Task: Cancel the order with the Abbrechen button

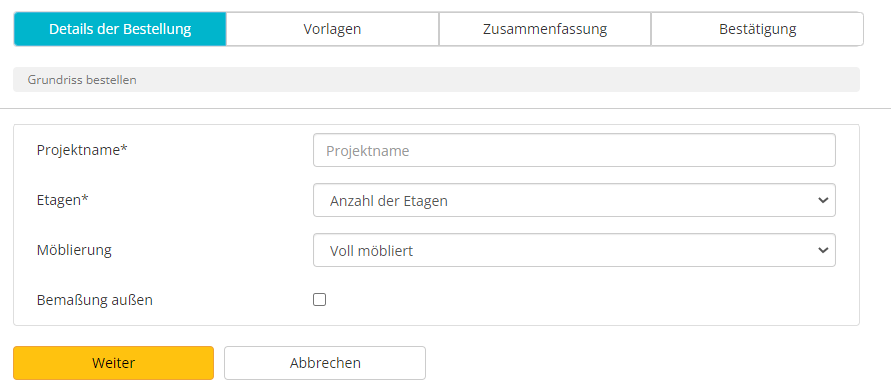Action: (325, 363)
